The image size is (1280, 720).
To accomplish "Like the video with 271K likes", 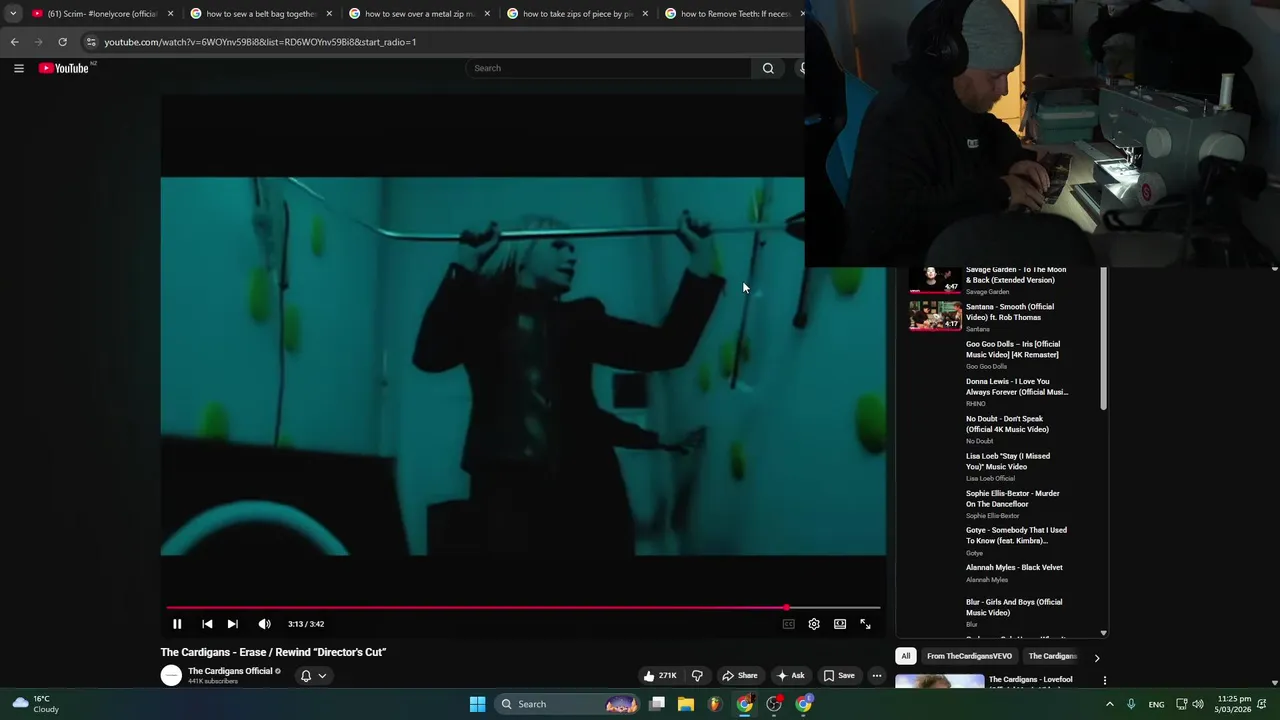I will click(660, 675).
